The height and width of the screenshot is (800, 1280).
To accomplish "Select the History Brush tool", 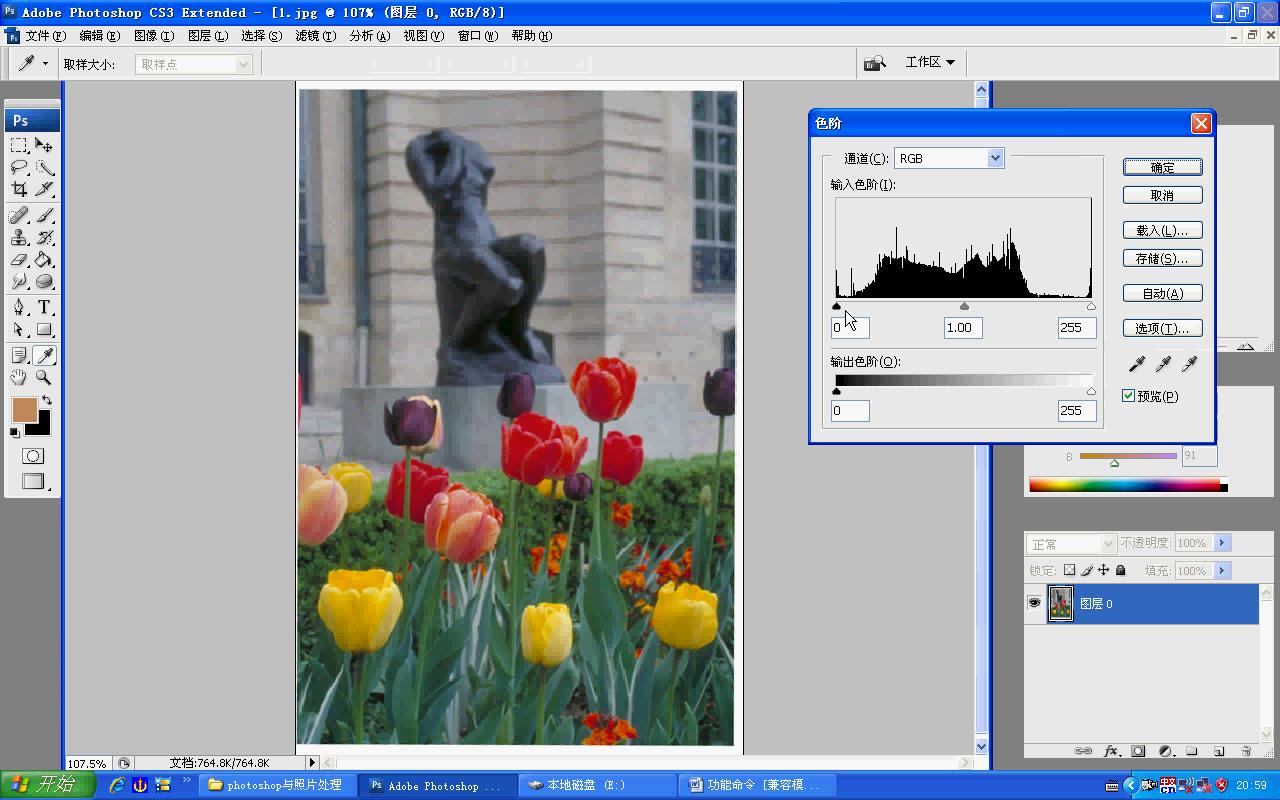I will coord(44,237).
